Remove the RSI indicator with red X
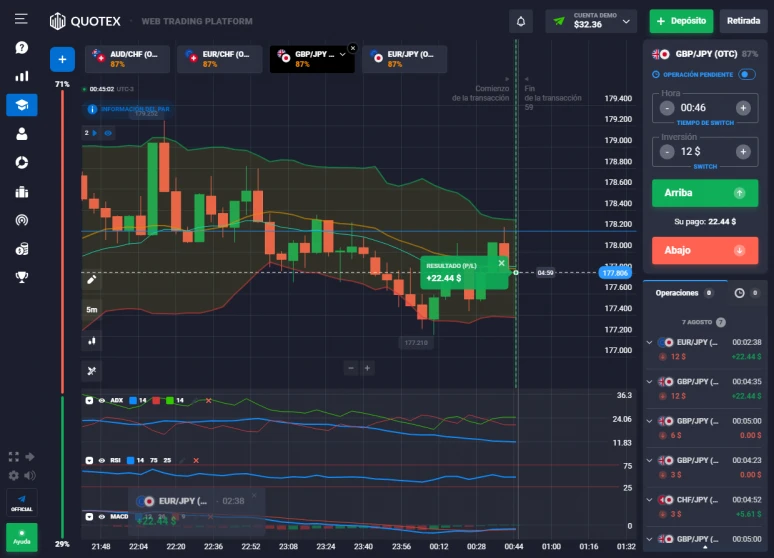The image size is (774, 558). (x=196, y=460)
